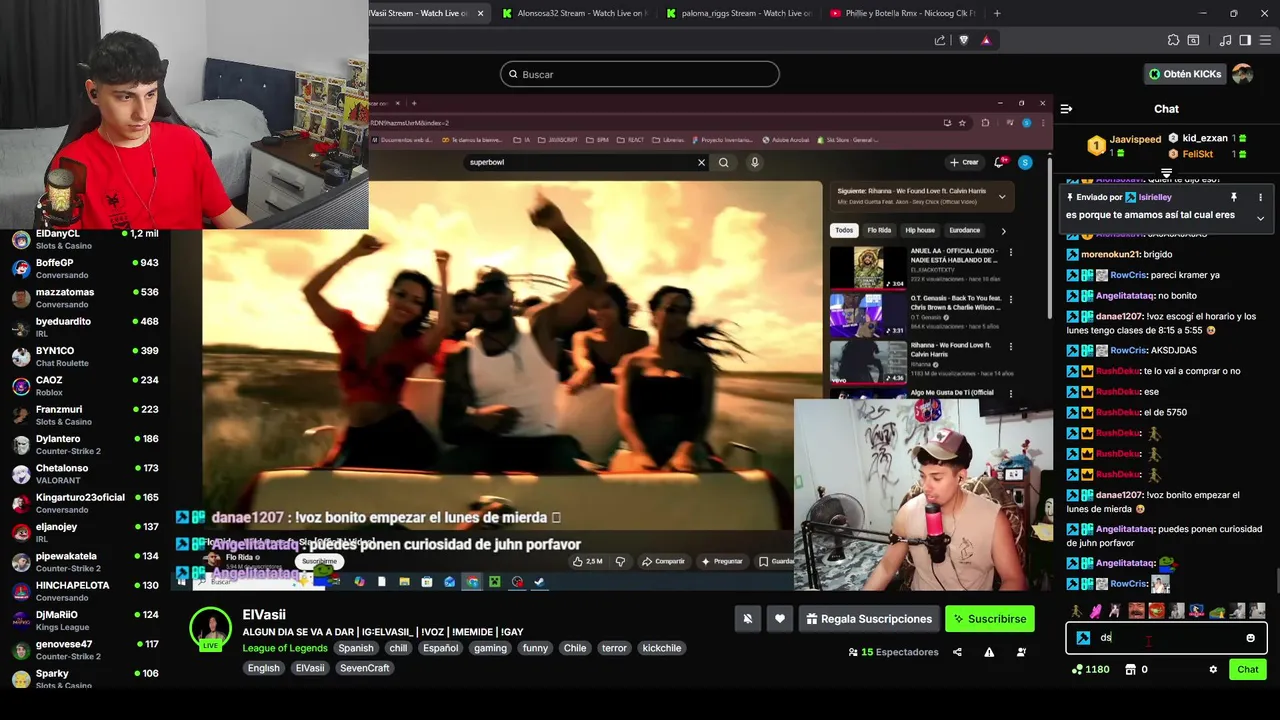Click the Suscribirse button

tap(990, 619)
